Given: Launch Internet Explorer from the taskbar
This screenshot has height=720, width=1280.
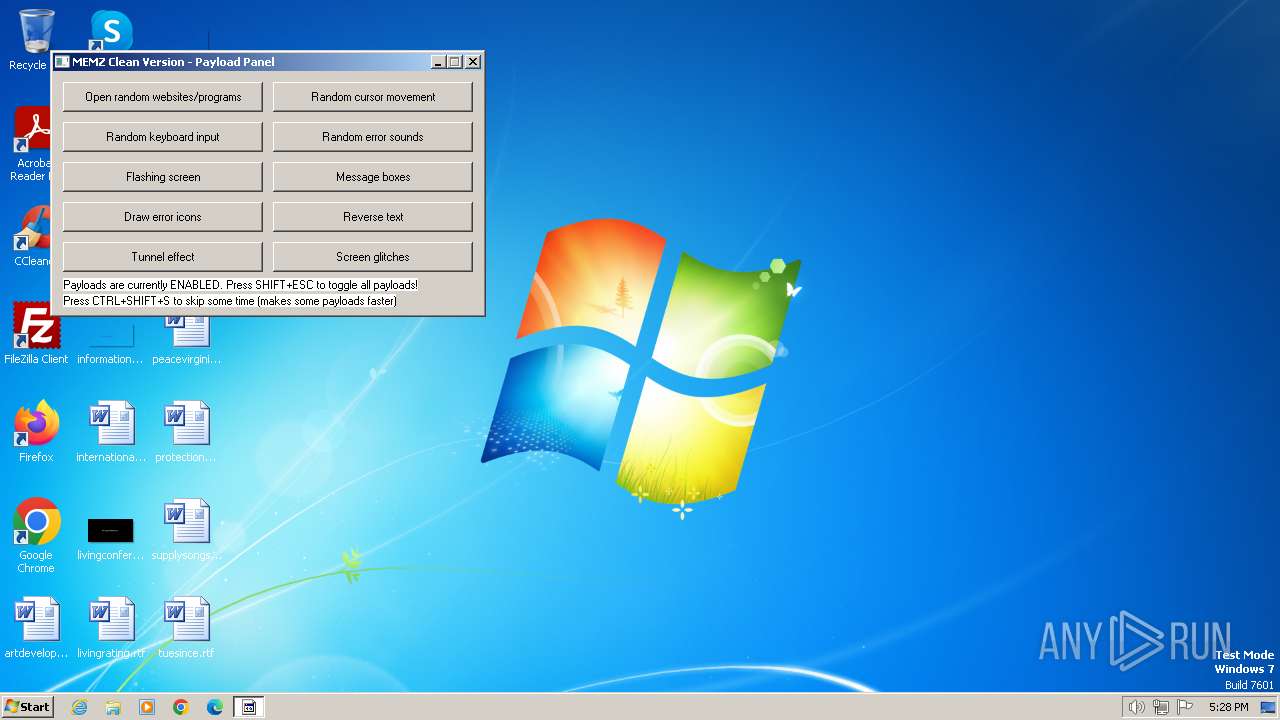Looking at the screenshot, I should (79, 707).
